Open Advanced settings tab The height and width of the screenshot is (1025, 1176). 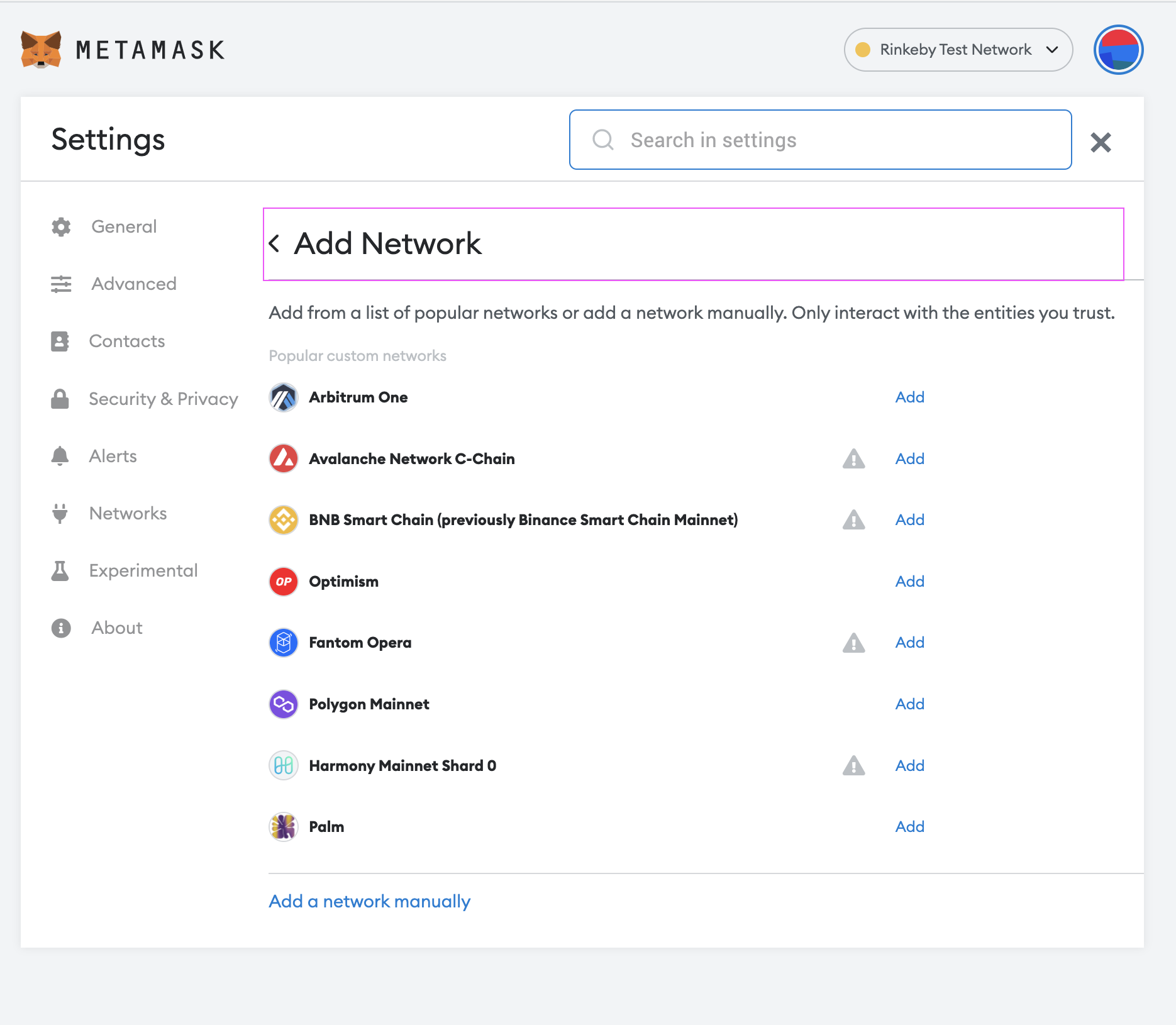[134, 284]
